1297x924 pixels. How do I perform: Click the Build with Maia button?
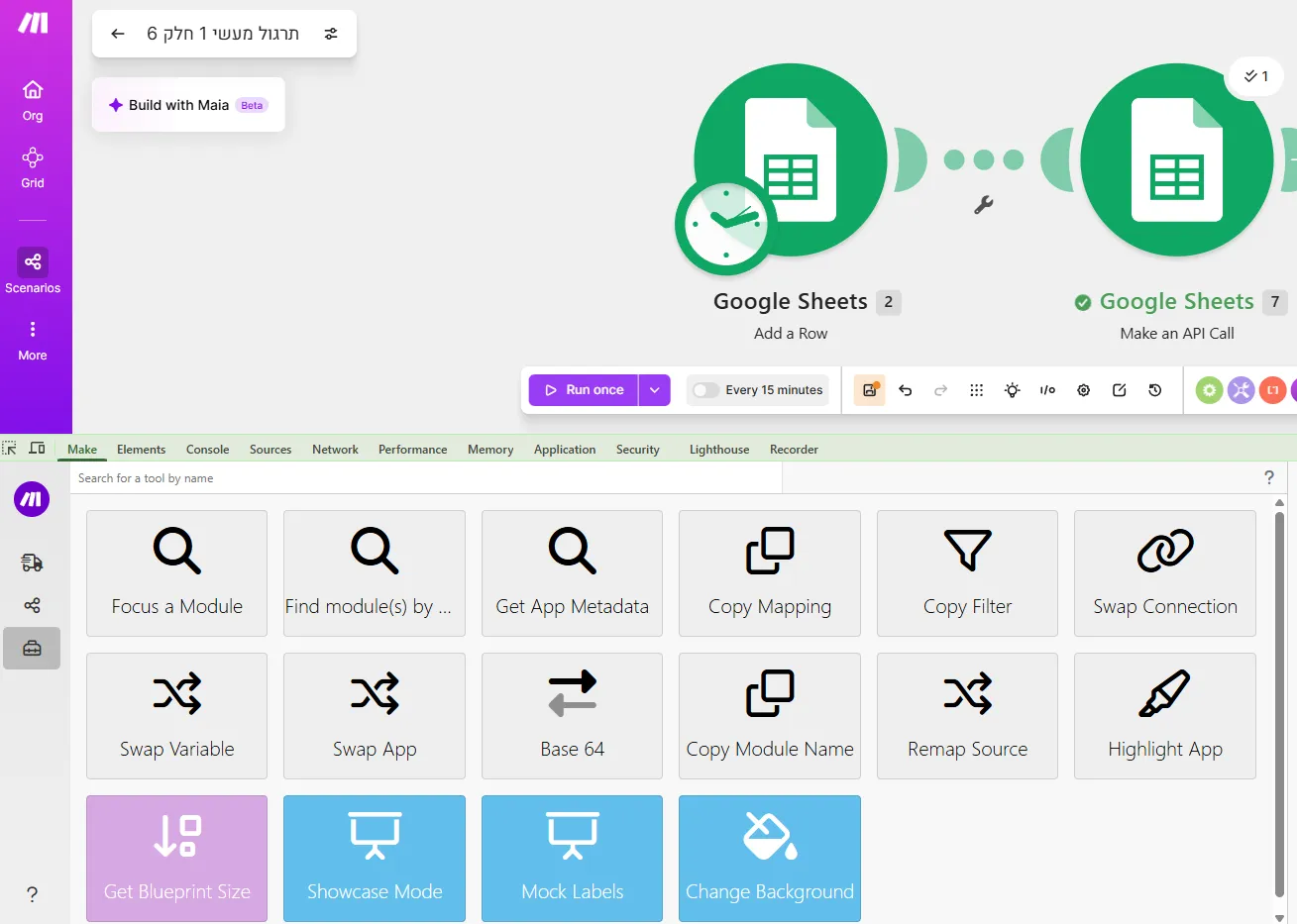tap(188, 105)
